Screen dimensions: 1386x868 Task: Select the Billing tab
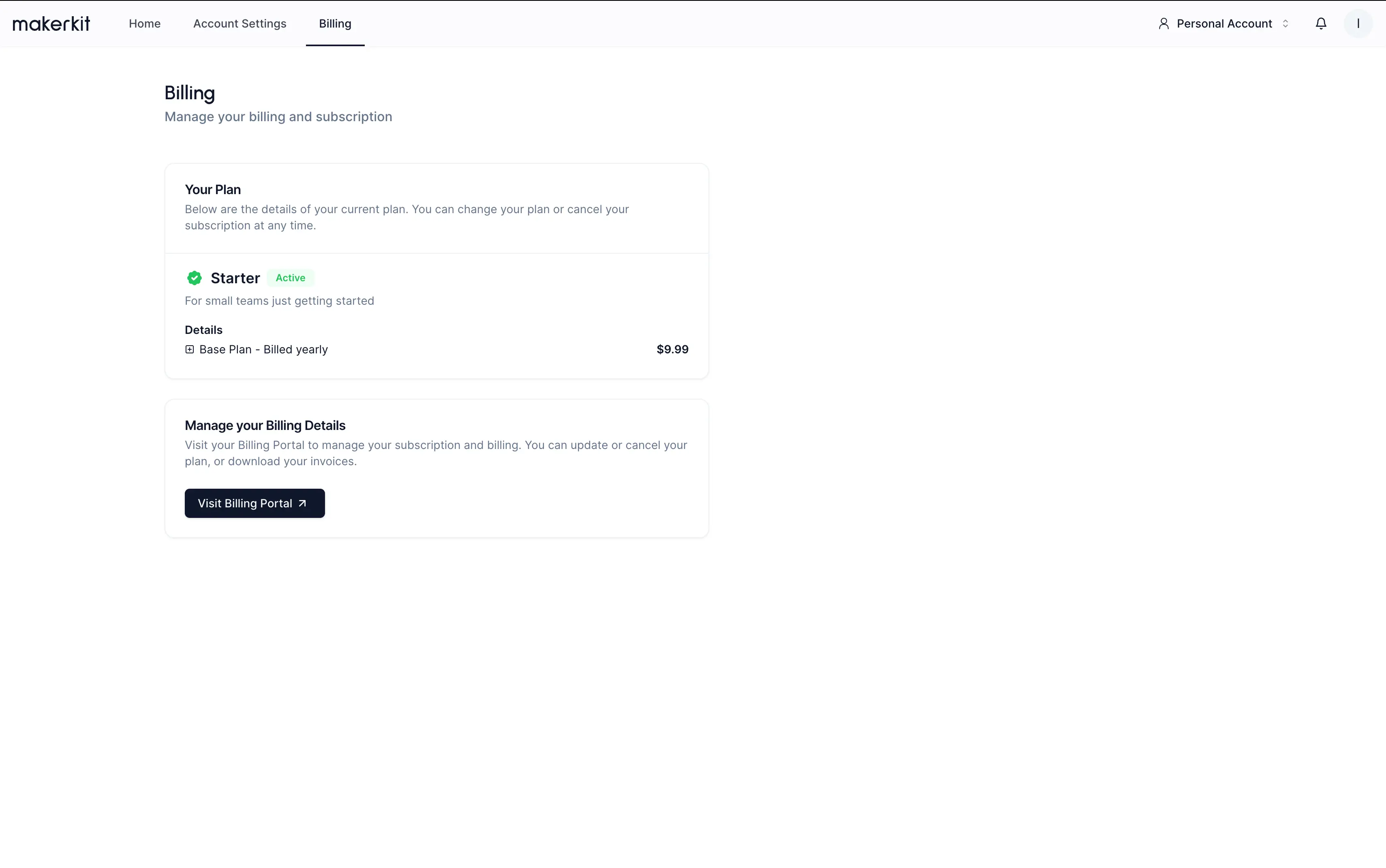click(x=335, y=24)
